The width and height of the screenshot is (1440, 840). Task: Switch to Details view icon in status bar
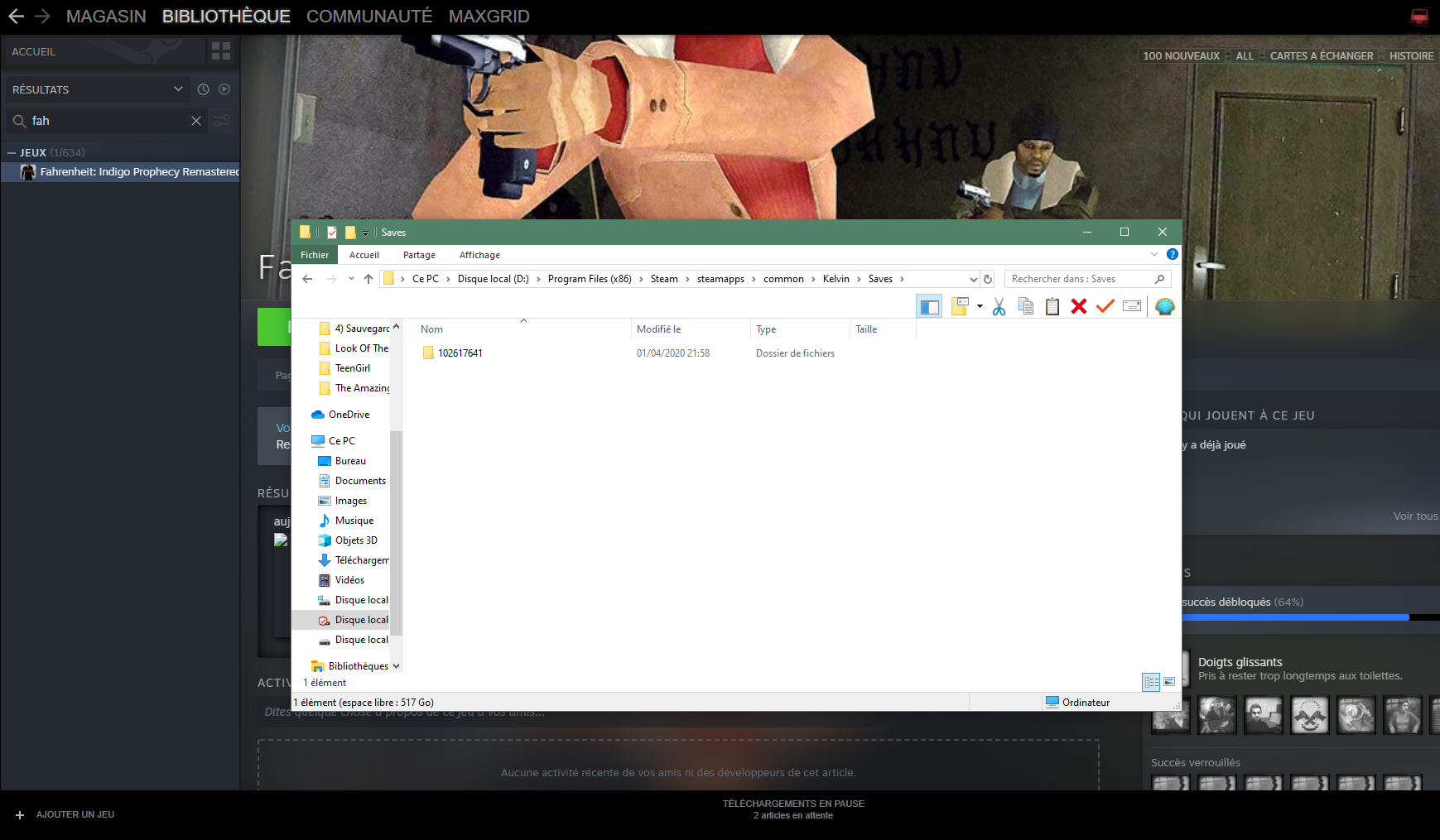(x=1151, y=682)
